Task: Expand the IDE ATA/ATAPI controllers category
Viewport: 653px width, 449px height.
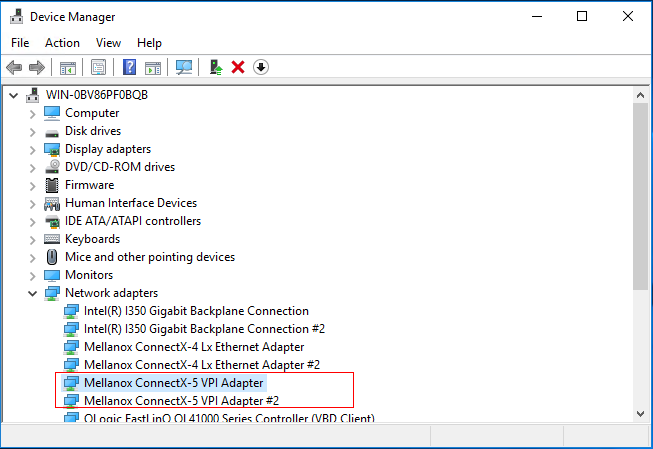Action: [x=32, y=222]
